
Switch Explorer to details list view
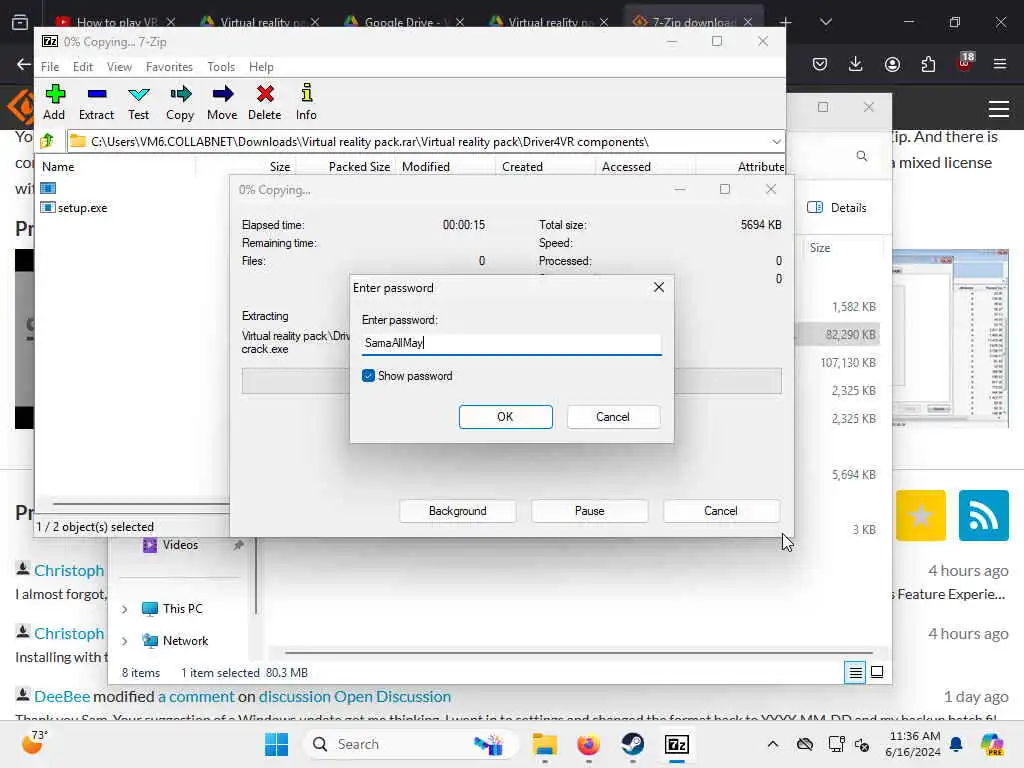[x=855, y=672]
